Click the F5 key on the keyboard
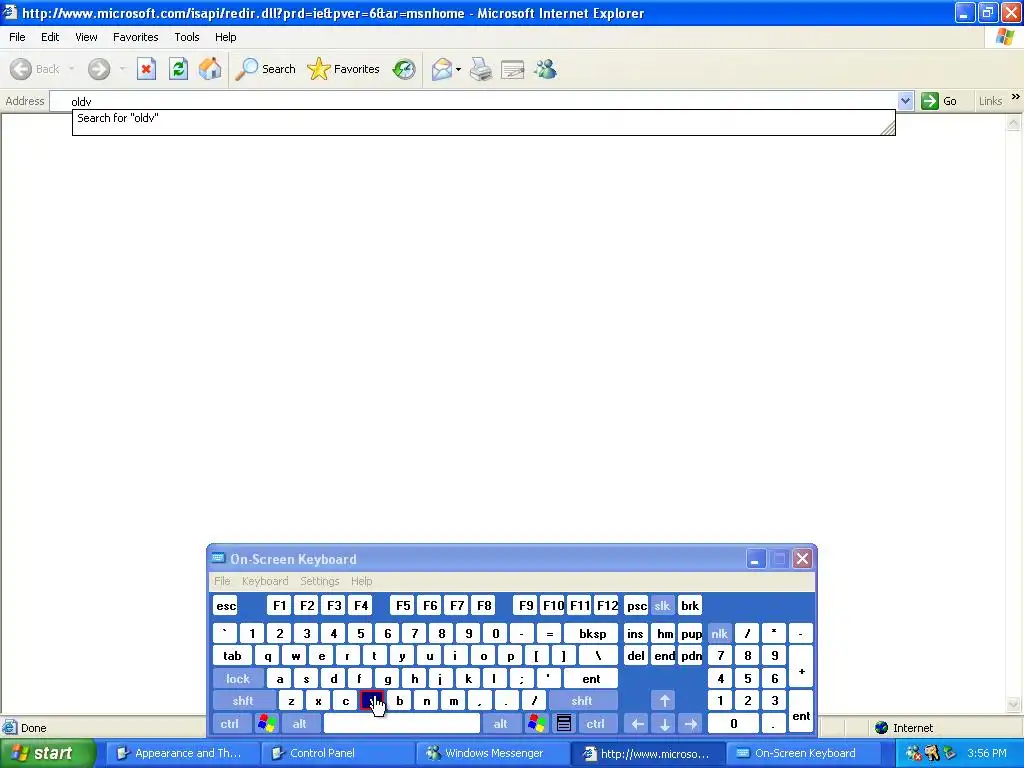 point(404,606)
